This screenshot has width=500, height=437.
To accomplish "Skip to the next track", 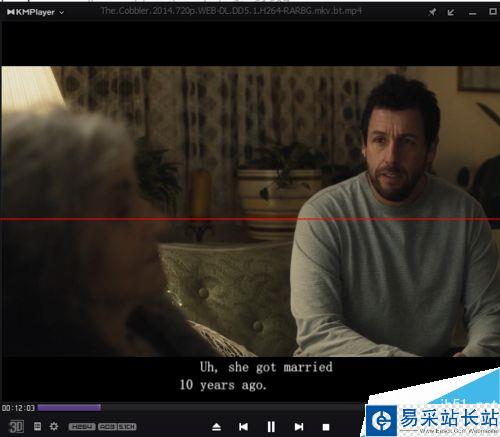I will pos(299,427).
